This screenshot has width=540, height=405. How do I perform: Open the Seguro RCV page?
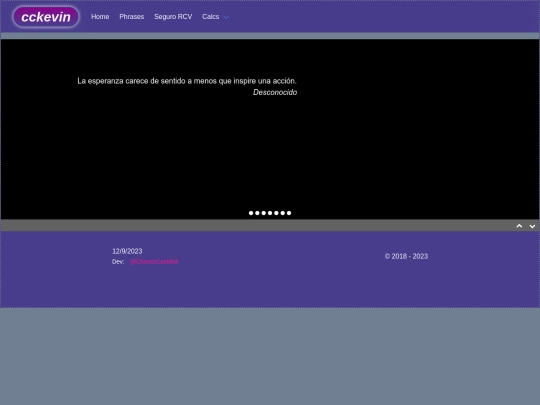[x=173, y=17]
